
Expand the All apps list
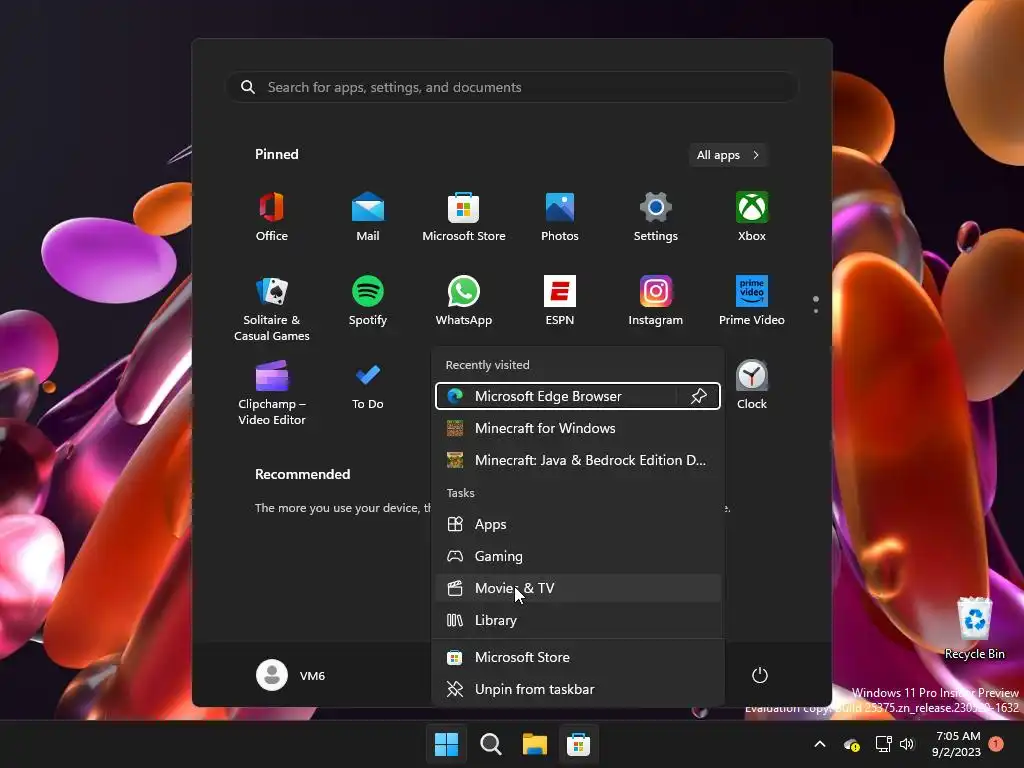(x=728, y=155)
